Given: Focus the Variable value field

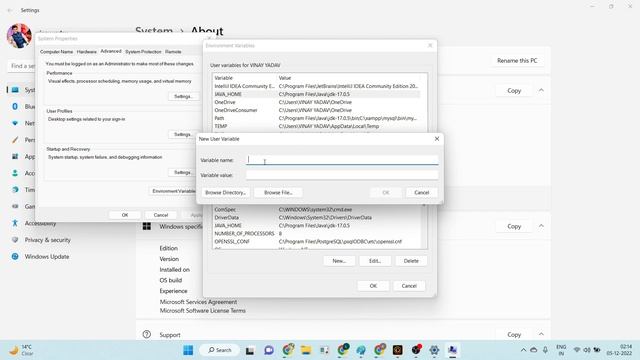Looking at the screenshot, I should [342, 175].
